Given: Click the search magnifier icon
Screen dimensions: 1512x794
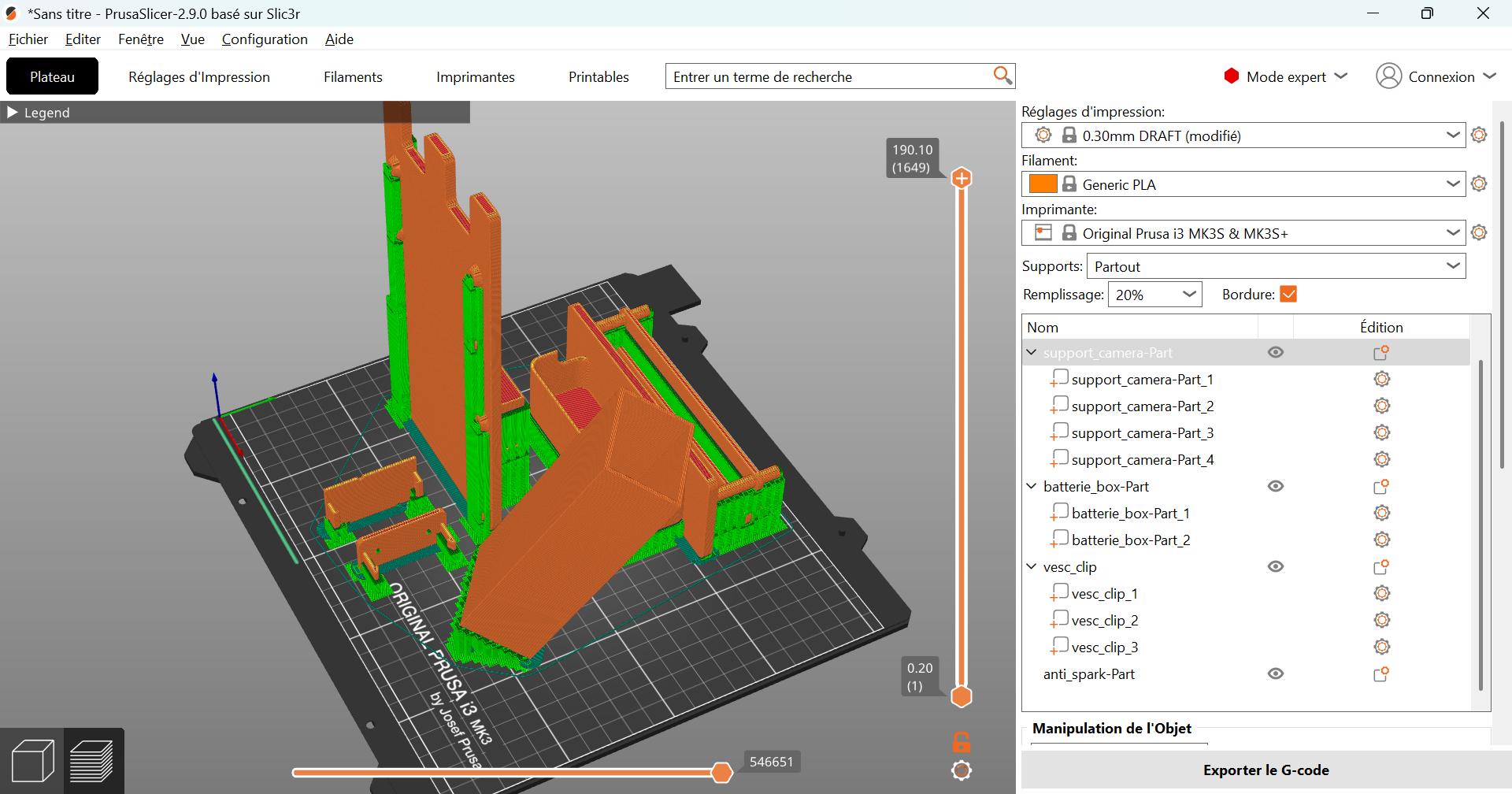Looking at the screenshot, I should tap(1002, 76).
